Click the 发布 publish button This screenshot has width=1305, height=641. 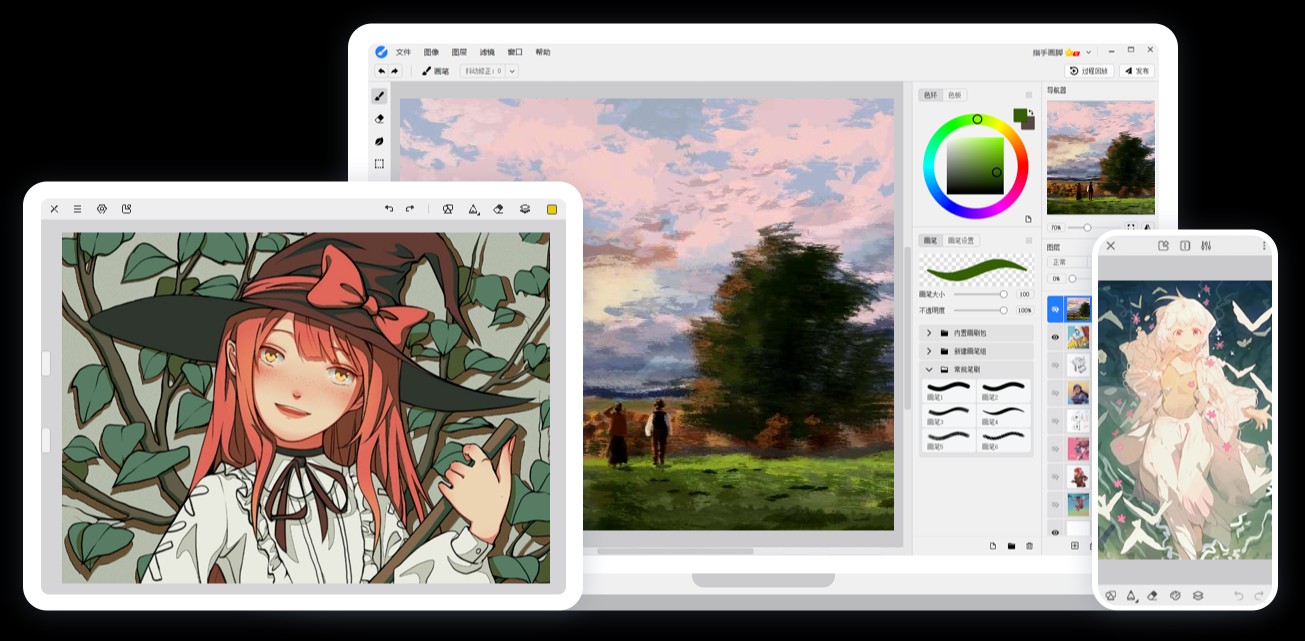coord(1137,71)
